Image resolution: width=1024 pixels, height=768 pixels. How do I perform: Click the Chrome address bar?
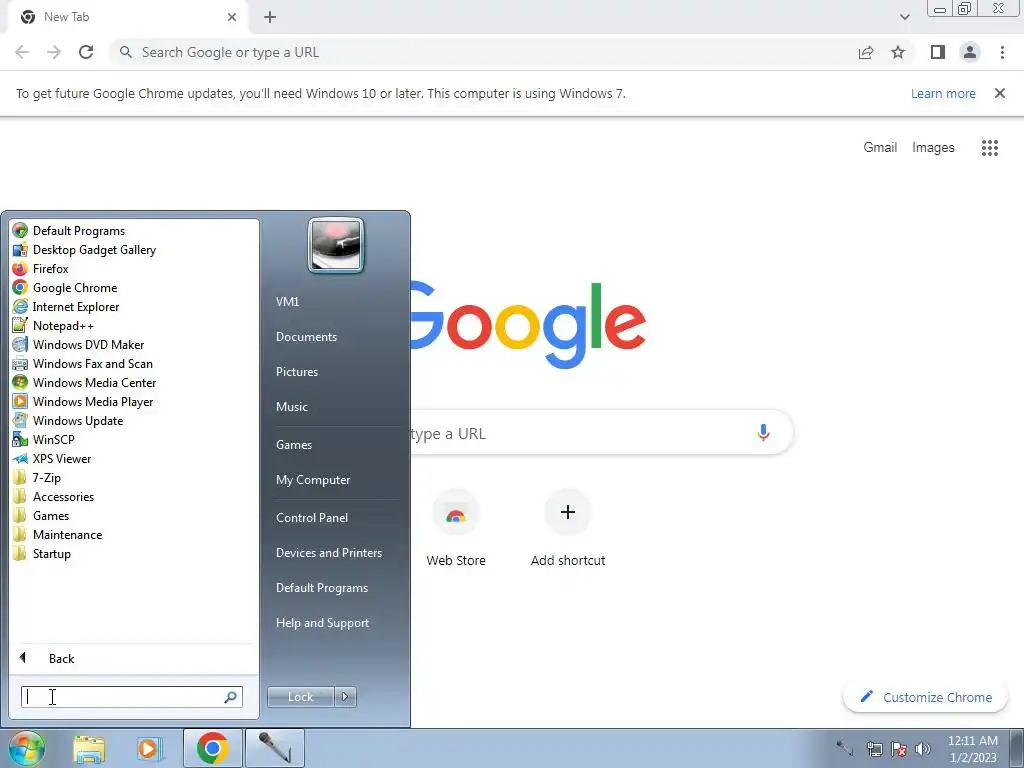[x=483, y=52]
